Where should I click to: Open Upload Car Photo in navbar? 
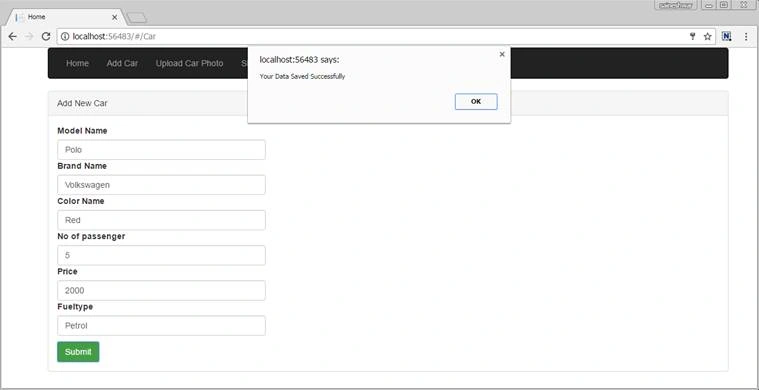click(x=189, y=63)
